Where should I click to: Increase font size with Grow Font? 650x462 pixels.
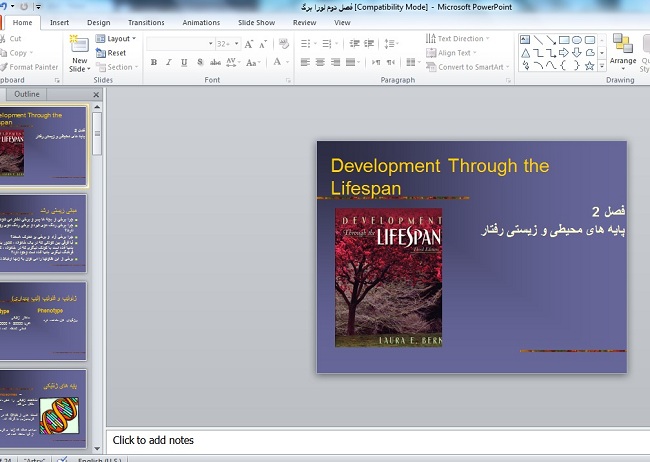coord(249,44)
